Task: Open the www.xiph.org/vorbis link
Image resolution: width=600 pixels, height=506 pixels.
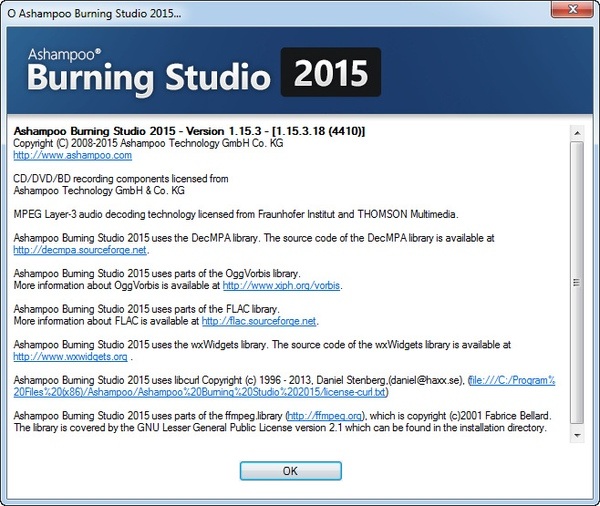Action: [x=281, y=286]
